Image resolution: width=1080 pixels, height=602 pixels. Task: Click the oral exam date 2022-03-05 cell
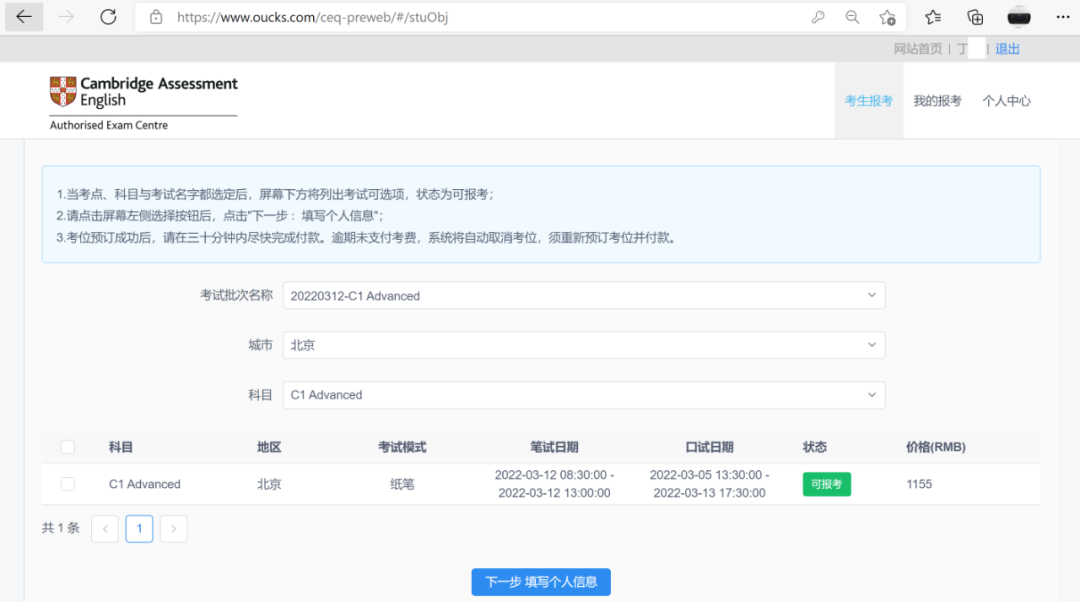tap(709, 484)
